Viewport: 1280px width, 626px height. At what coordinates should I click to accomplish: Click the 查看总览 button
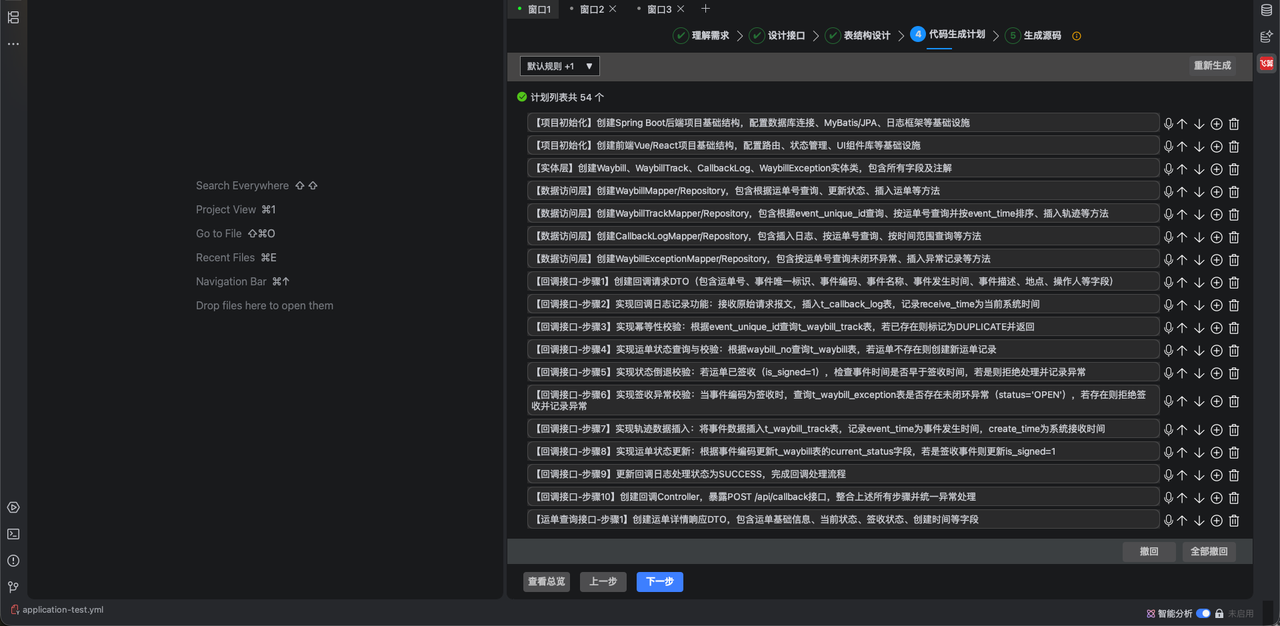tap(546, 582)
